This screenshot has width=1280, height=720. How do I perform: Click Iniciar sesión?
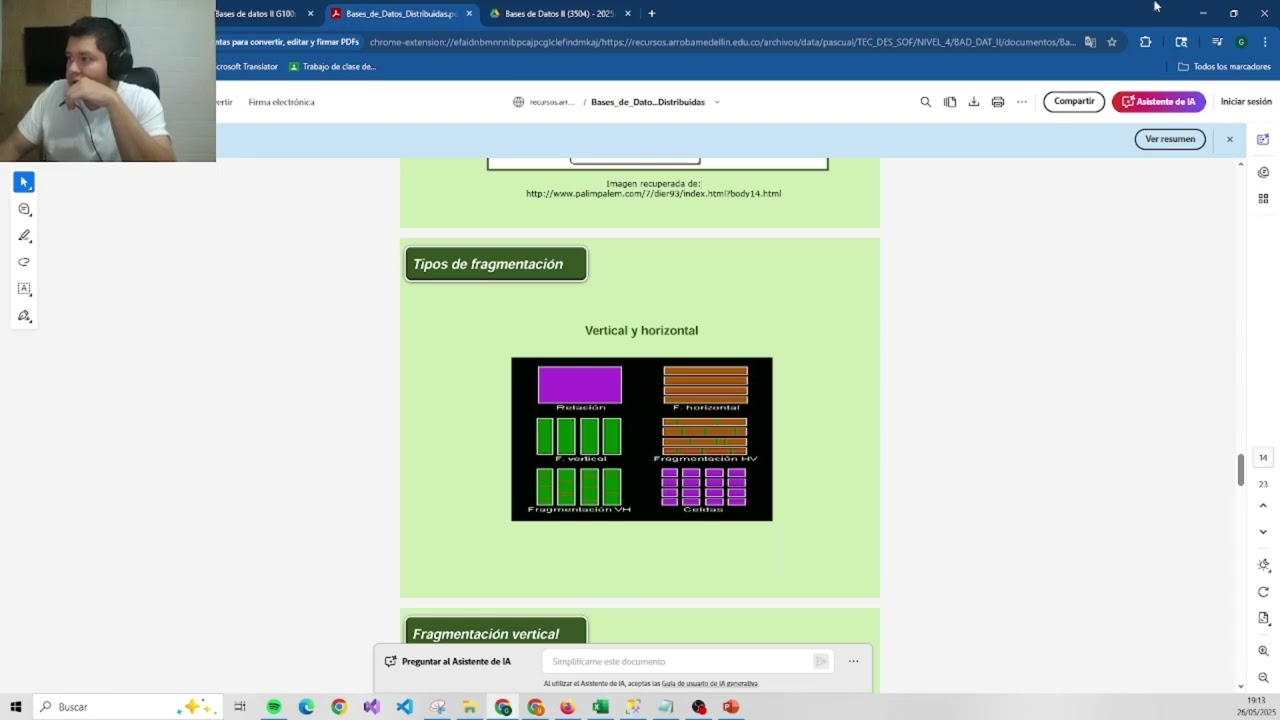(x=1246, y=101)
